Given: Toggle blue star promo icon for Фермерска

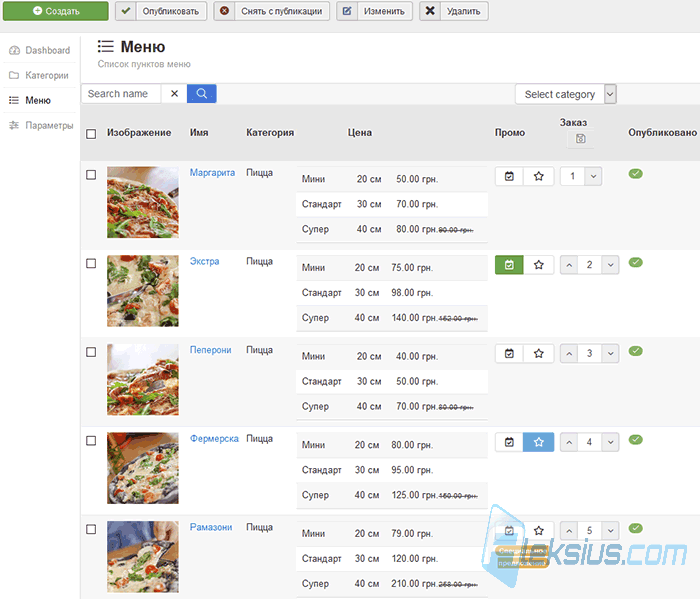Looking at the screenshot, I should pos(539,442).
